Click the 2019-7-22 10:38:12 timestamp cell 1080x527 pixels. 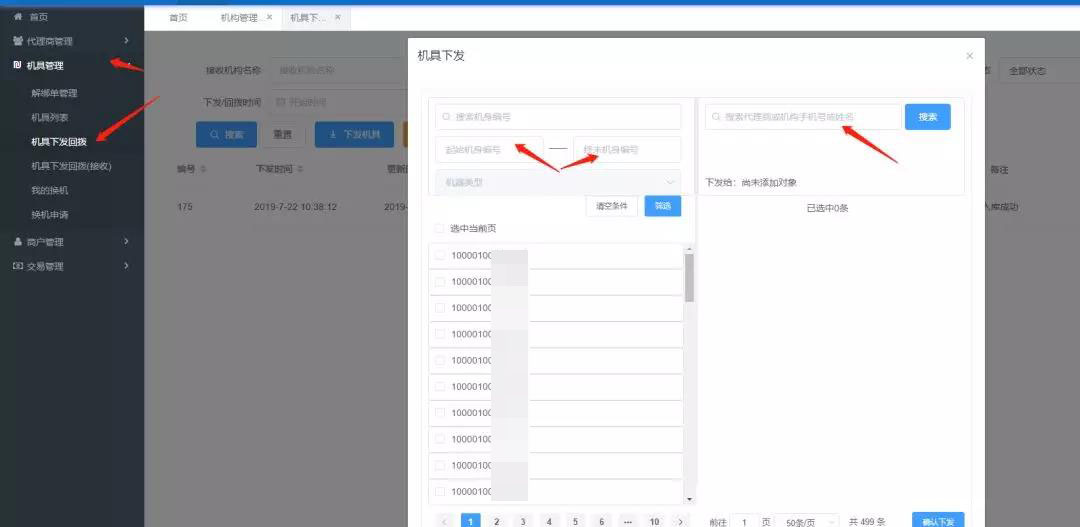point(295,207)
